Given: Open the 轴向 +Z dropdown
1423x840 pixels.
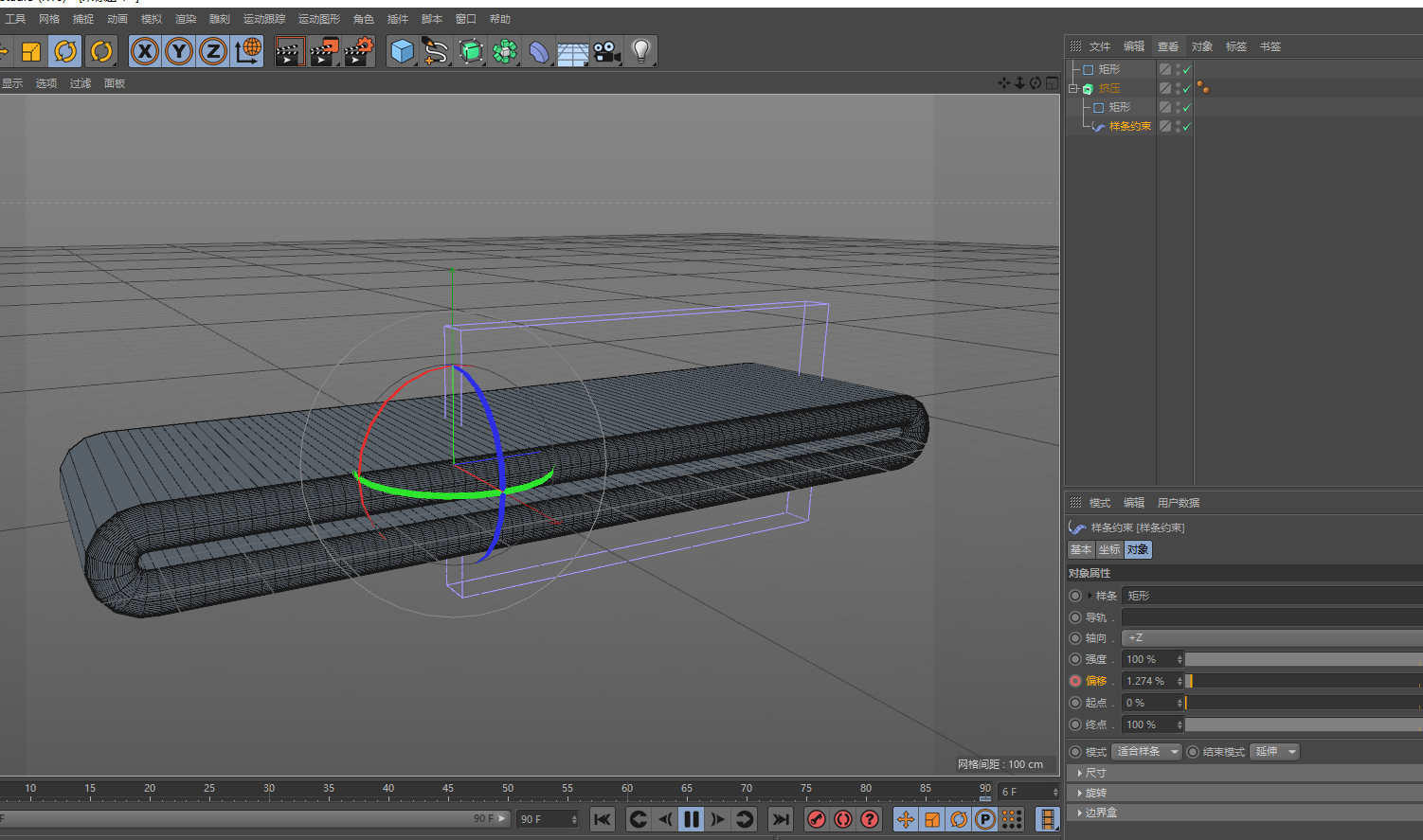Looking at the screenshot, I should (x=1272, y=638).
